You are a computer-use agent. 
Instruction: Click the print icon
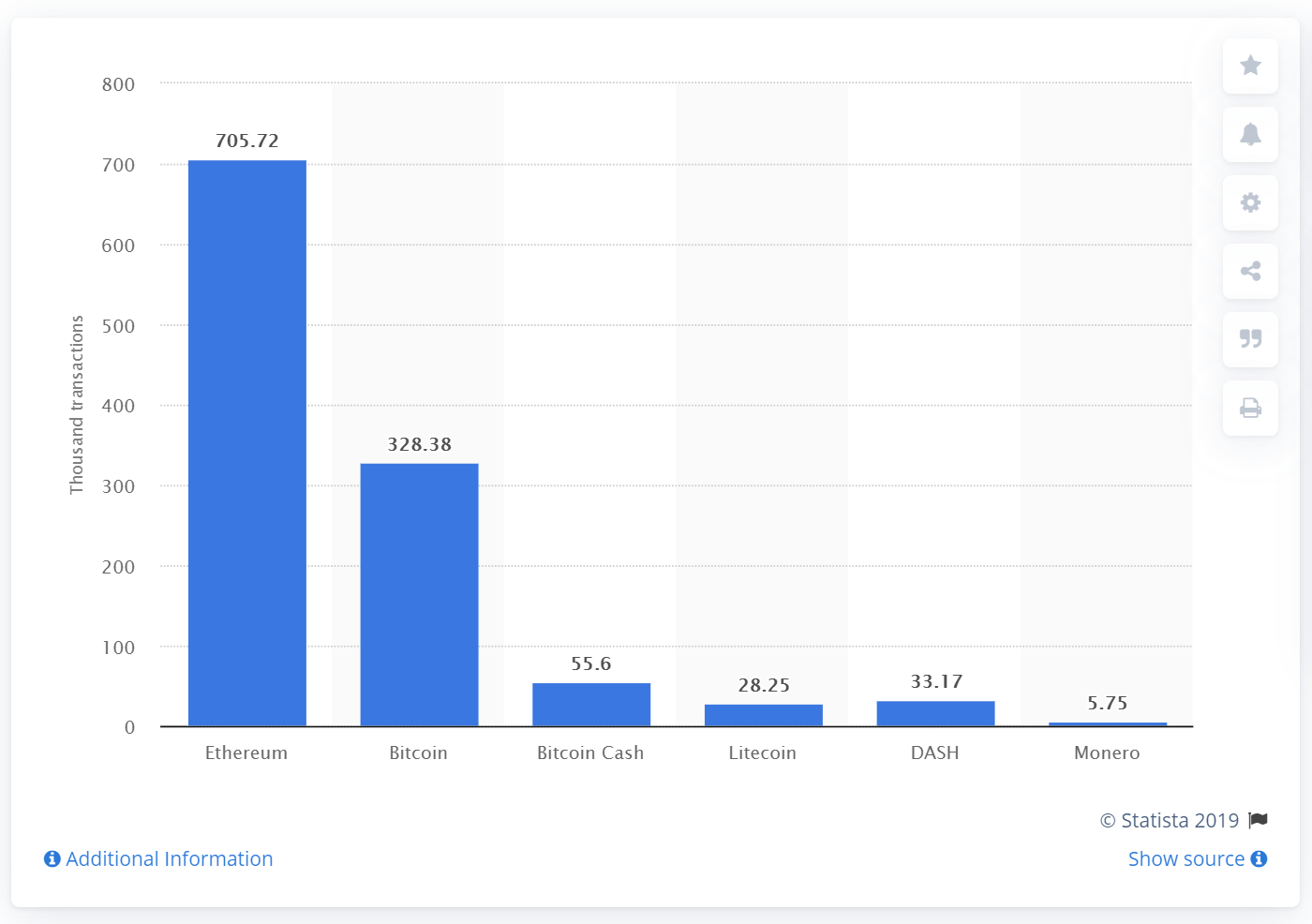click(x=1250, y=408)
